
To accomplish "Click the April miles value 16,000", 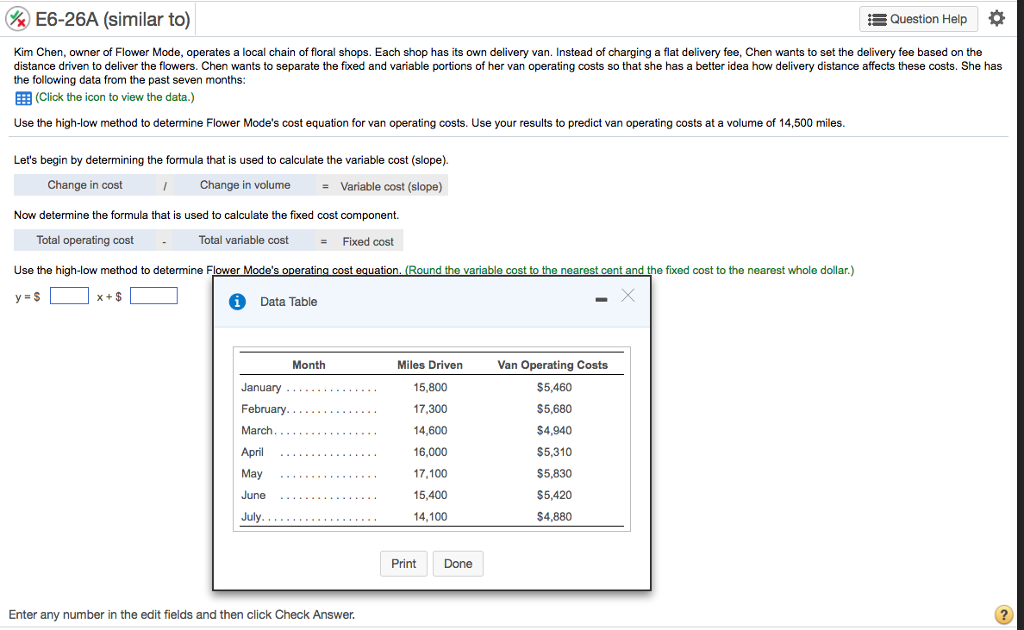I will point(430,452).
